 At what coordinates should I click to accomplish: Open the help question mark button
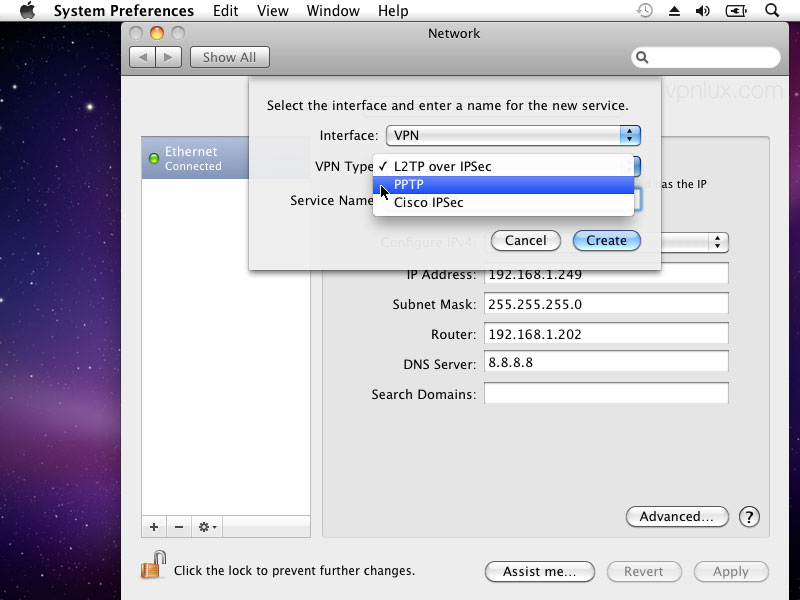749,517
